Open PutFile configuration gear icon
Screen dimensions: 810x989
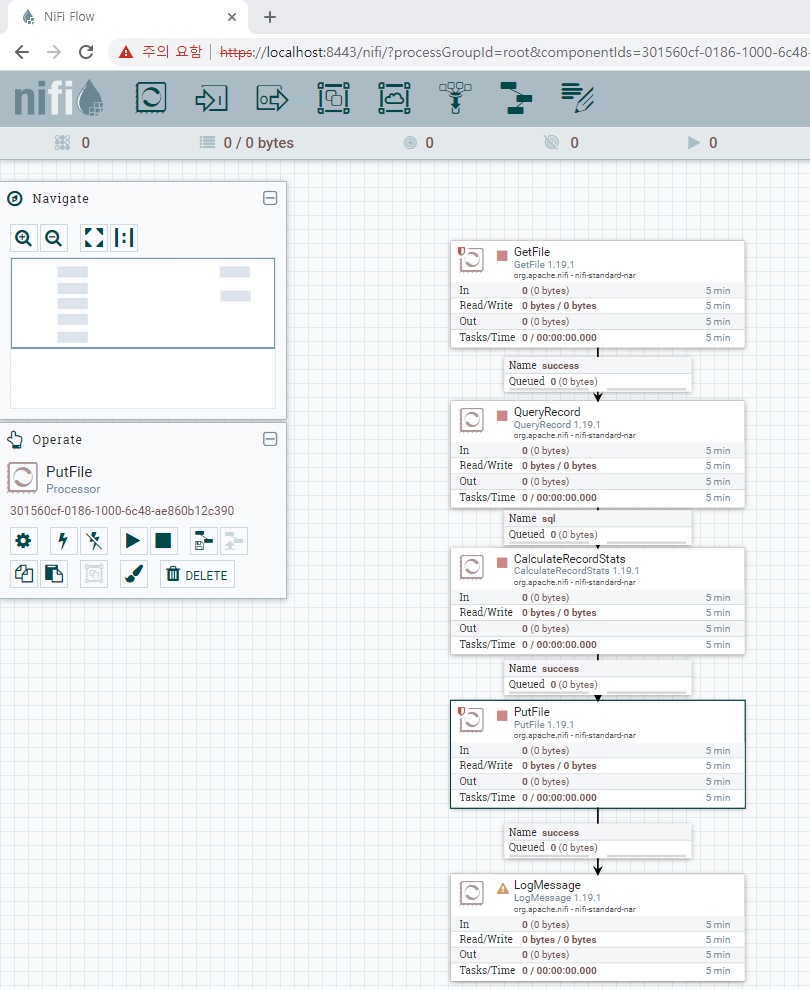click(23, 541)
